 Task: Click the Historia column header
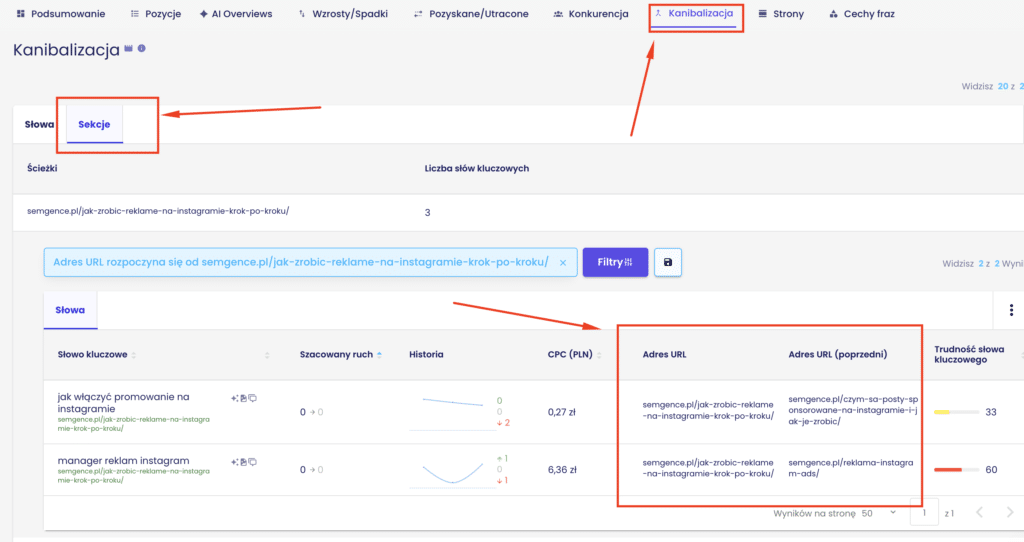(x=426, y=355)
